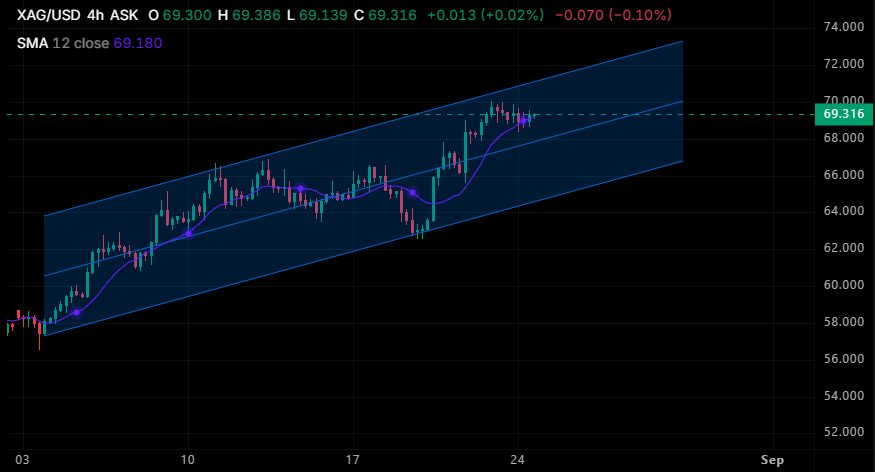The width and height of the screenshot is (875, 472).
Task: Click the green +0.013 (+0.02%) change value
Action: [x=485, y=15]
